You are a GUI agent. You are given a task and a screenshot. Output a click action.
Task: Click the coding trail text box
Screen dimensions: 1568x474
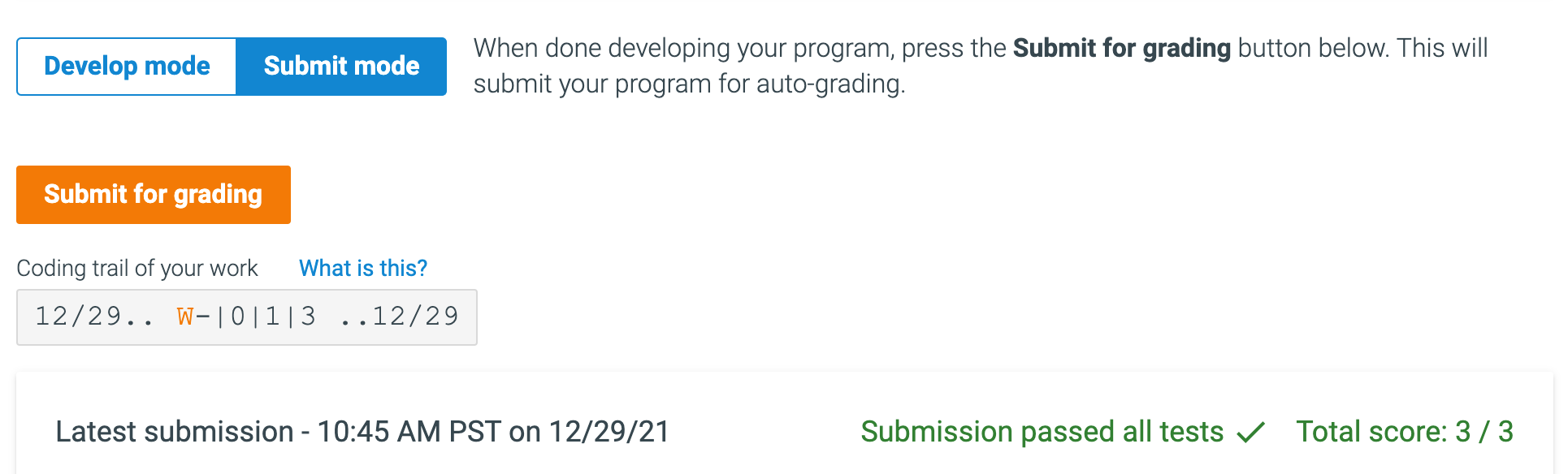coord(246,317)
